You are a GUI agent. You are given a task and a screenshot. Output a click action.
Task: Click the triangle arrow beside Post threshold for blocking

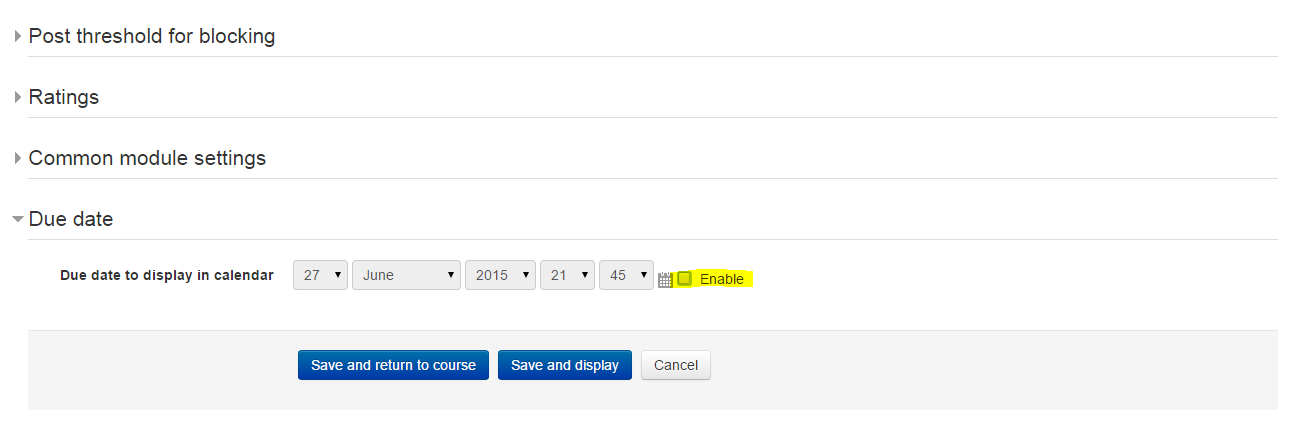[x=18, y=37]
